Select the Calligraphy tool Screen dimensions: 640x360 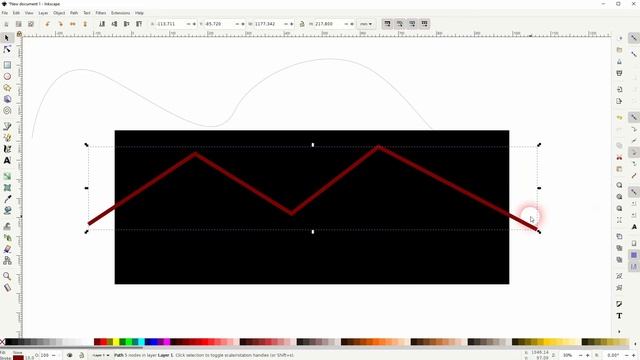(7, 149)
